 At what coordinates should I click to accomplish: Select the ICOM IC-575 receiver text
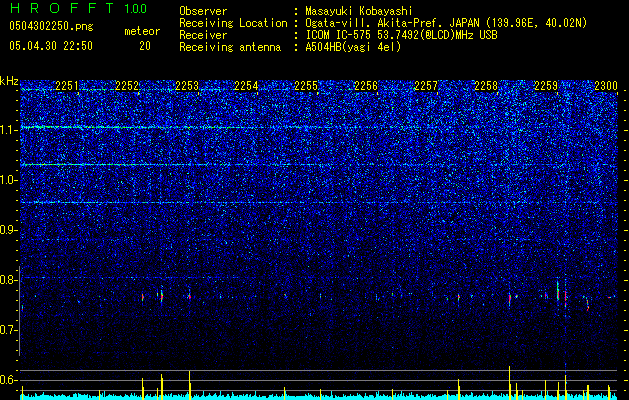(x=402, y=35)
